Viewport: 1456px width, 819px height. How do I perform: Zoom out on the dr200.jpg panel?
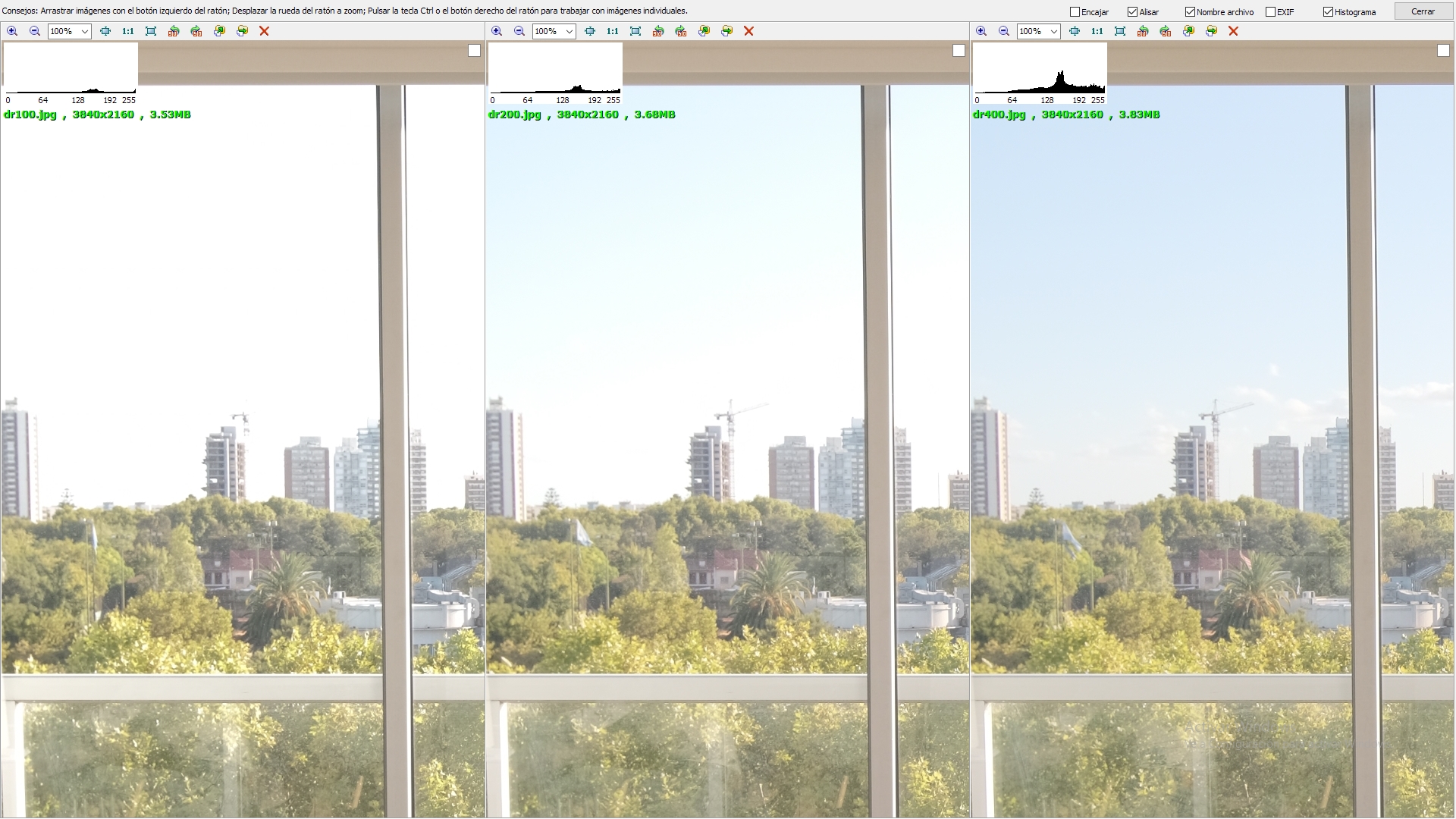tap(519, 31)
